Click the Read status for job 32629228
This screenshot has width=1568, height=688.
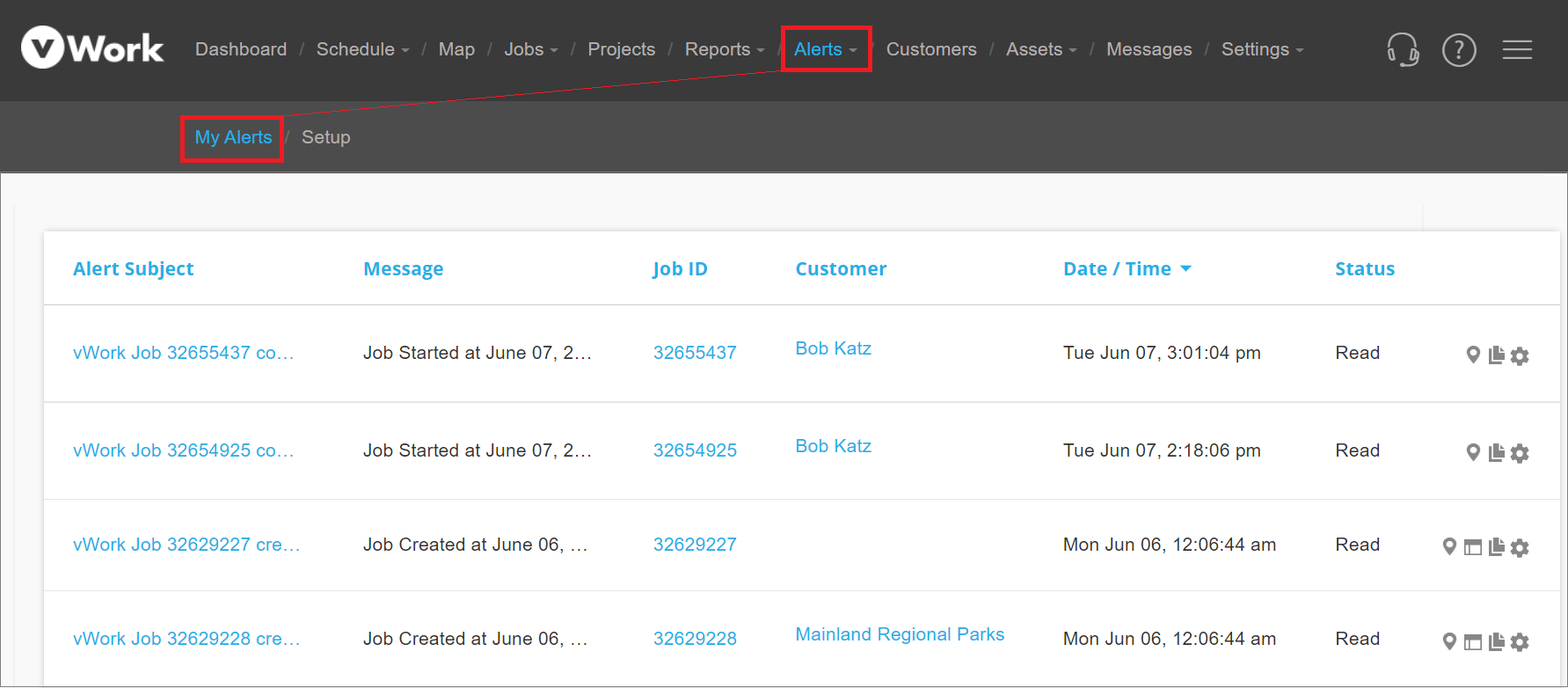(x=1358, y=639)
